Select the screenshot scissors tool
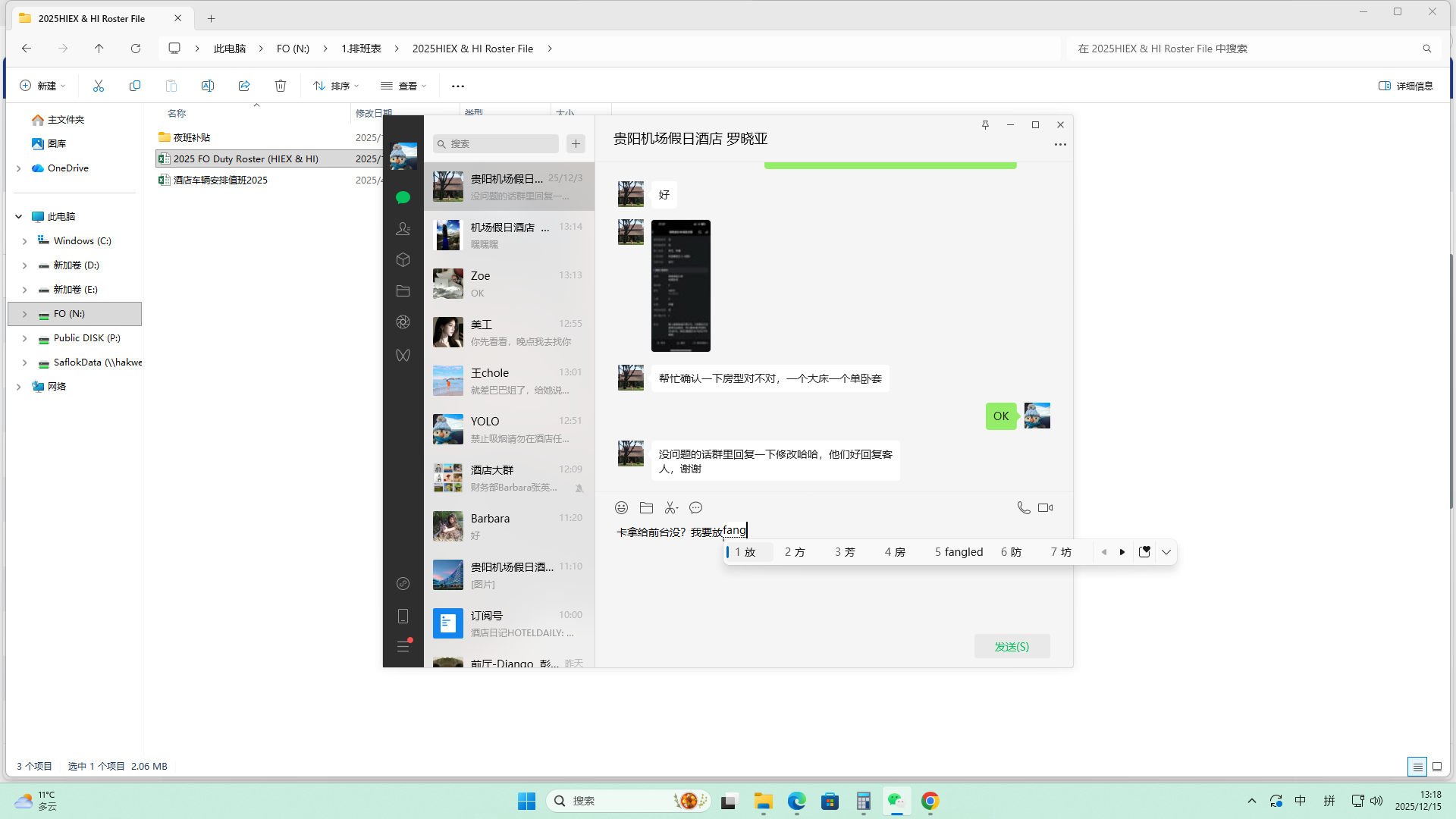This screenshot has width=1456, height=819. click(x=671, y=508)
